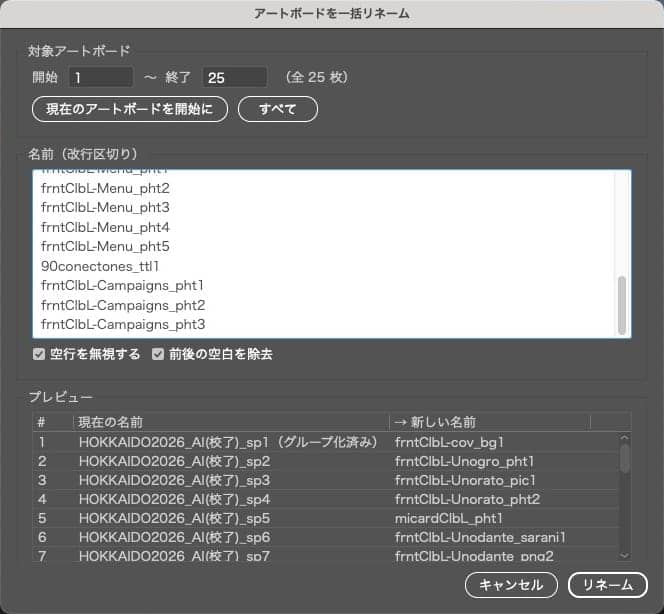This screenshot has width=664, height=614.
Task: Click line frntClbL-Campaigns_pht3 in names list
Action: click(x=123, y=325)
